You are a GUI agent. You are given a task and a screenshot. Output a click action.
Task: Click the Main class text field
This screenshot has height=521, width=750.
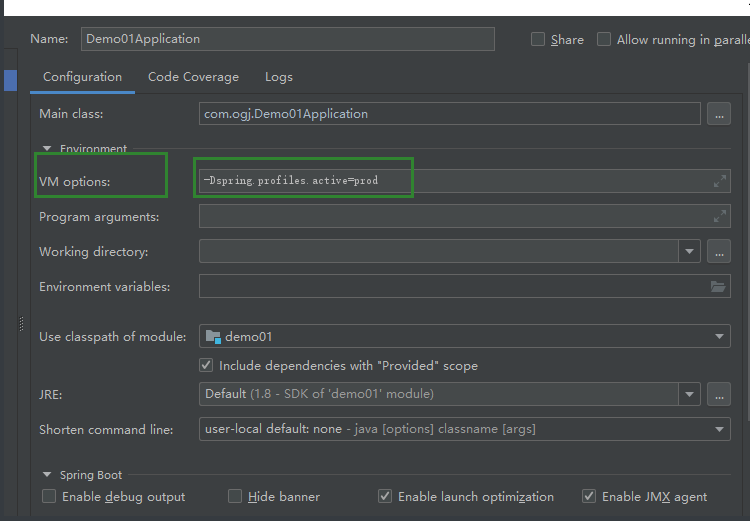pyautogui.click(x=450, y=114)
